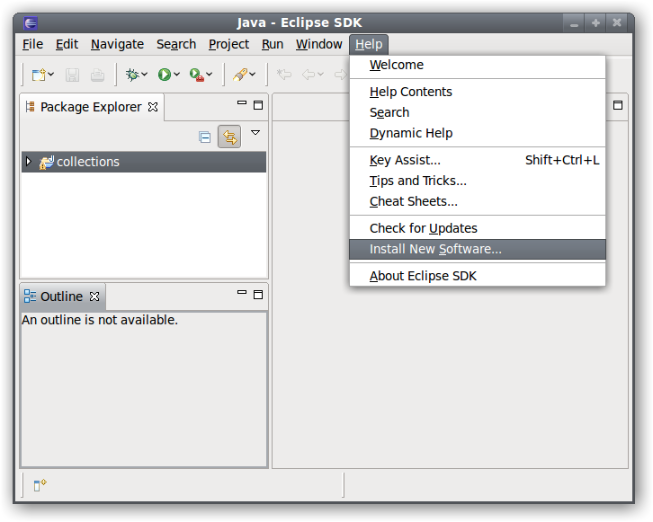Select the Outline tab

pos(62,297)
